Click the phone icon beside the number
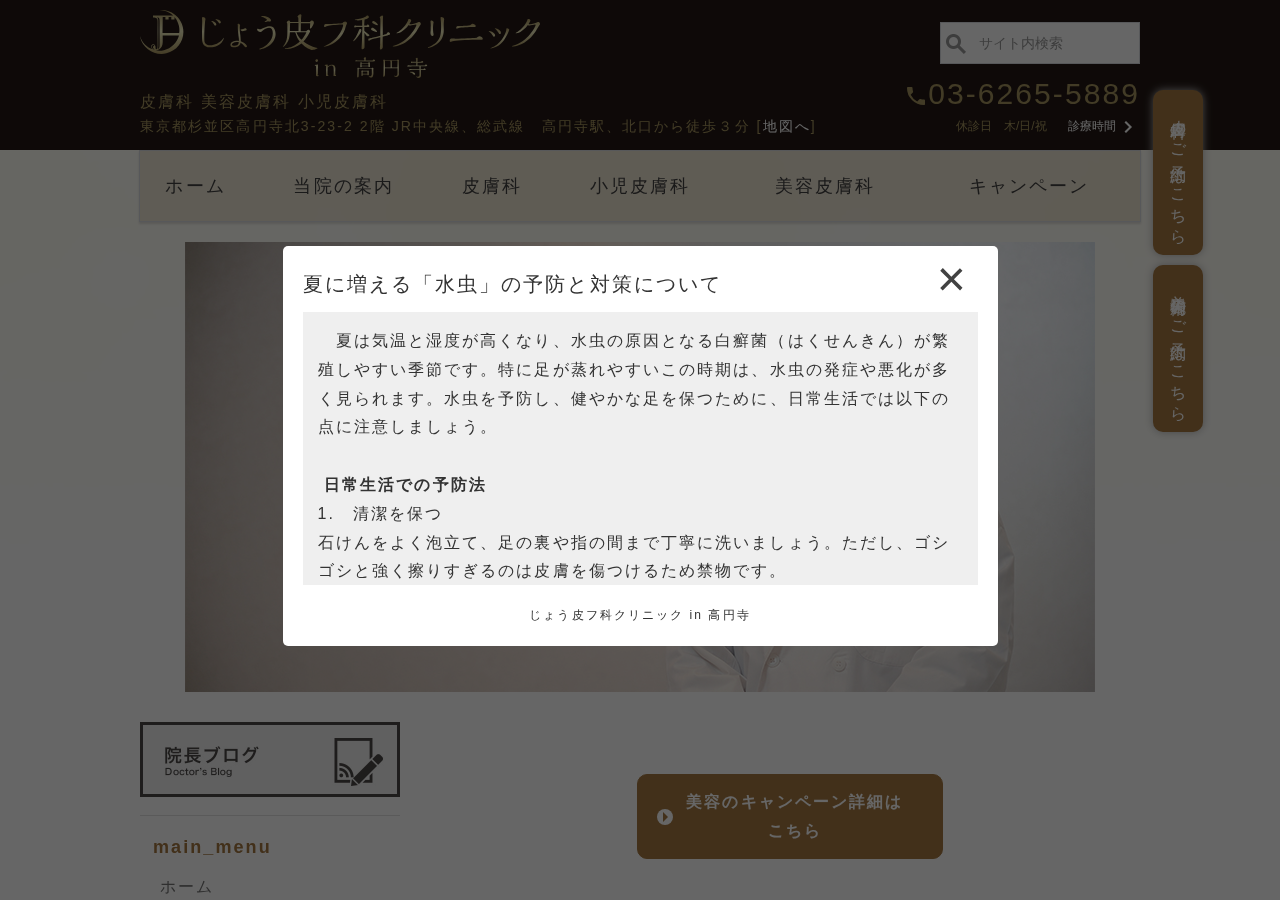1280x900 pixels. [x=916, y=95]
